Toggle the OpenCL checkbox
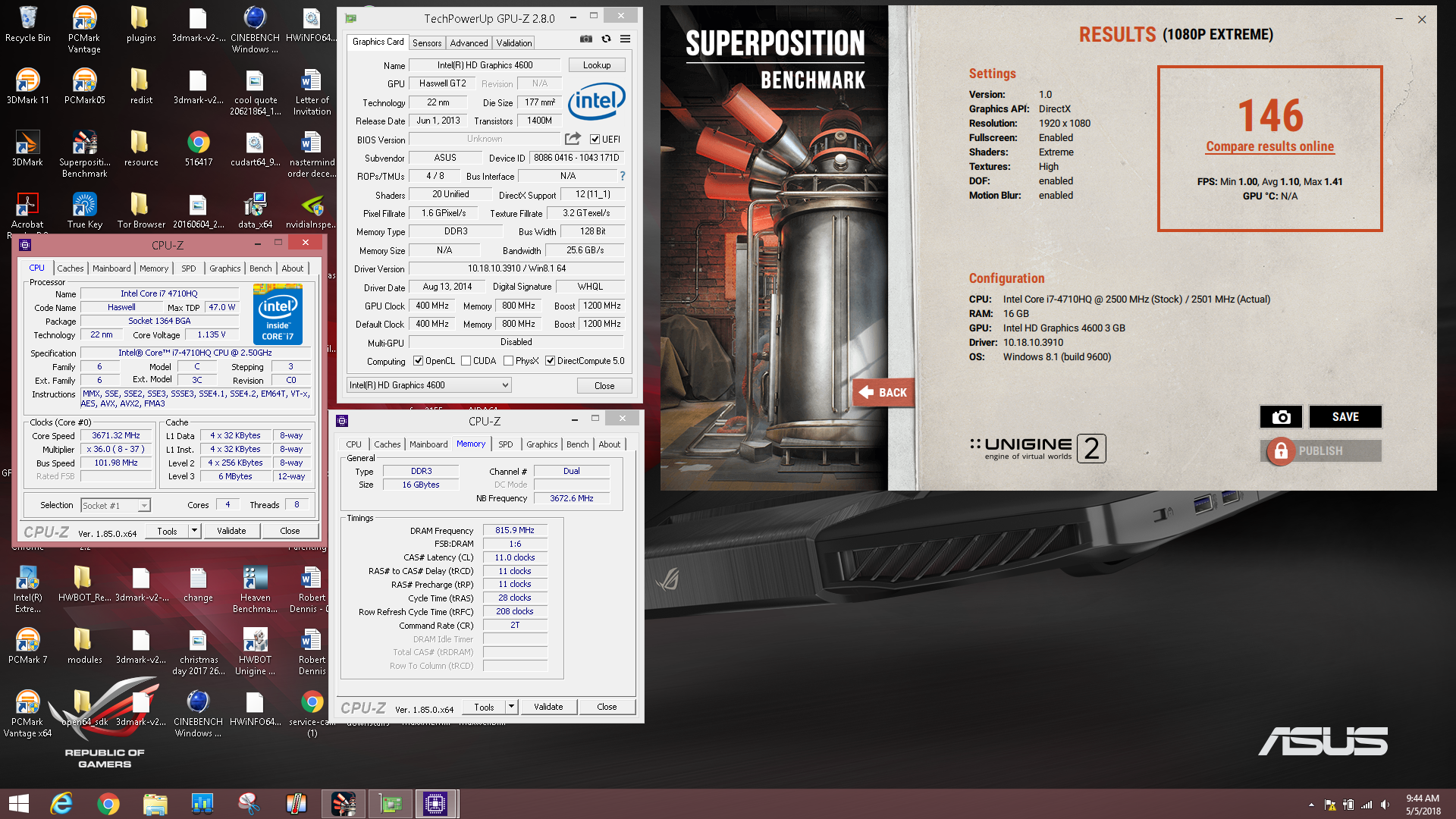The height and width of the screenshot is (819, 1456). click(418, 361)
